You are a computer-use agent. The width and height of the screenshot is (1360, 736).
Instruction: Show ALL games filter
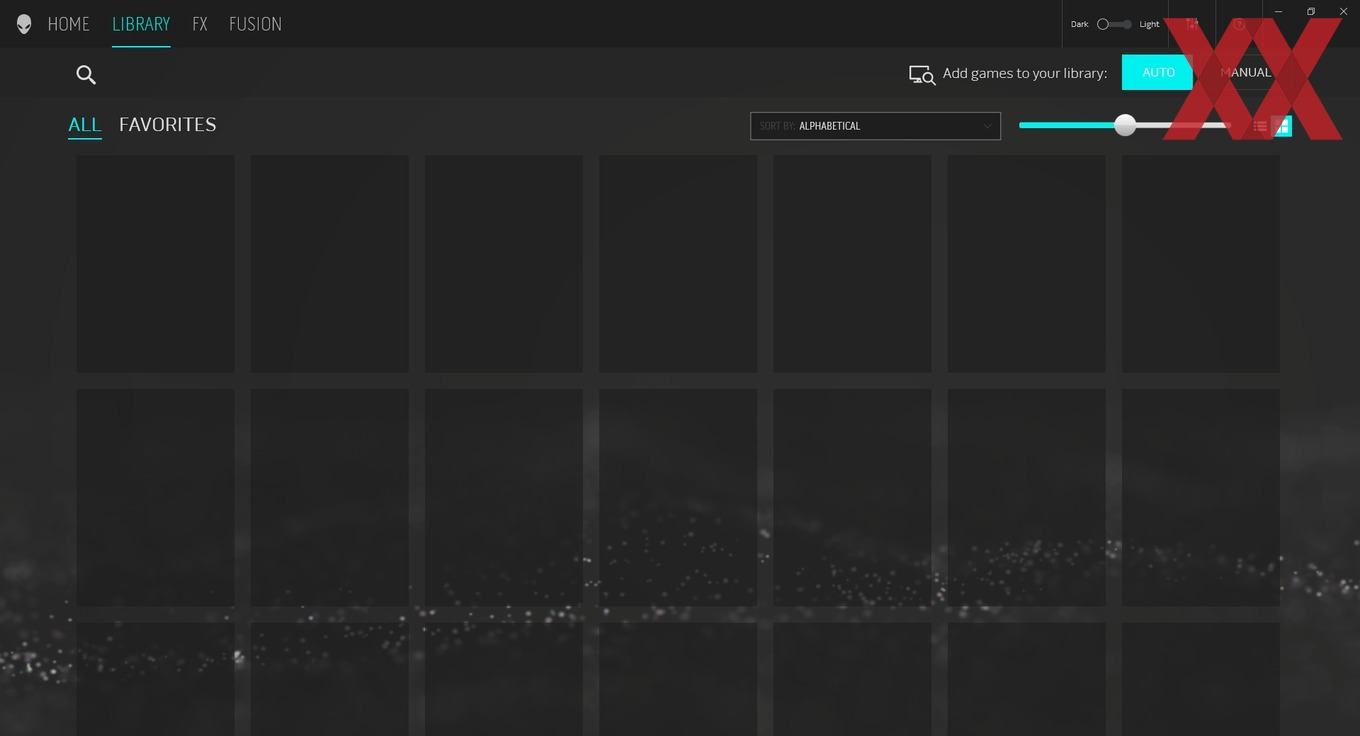85,124
